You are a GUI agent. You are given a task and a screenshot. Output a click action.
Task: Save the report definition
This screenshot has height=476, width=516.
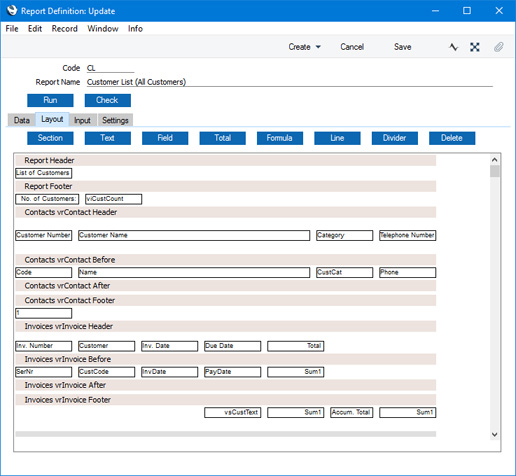click(402, 47)
